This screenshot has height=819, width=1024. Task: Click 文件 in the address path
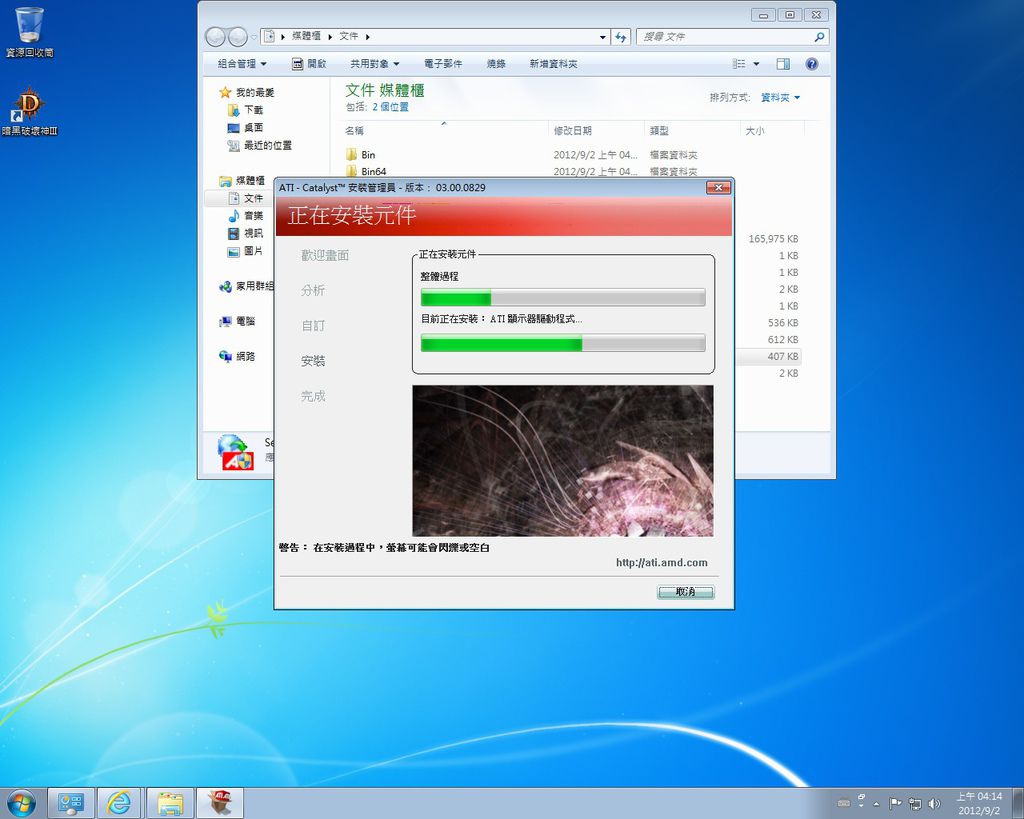pyautogui.click(x=349, y=37)
